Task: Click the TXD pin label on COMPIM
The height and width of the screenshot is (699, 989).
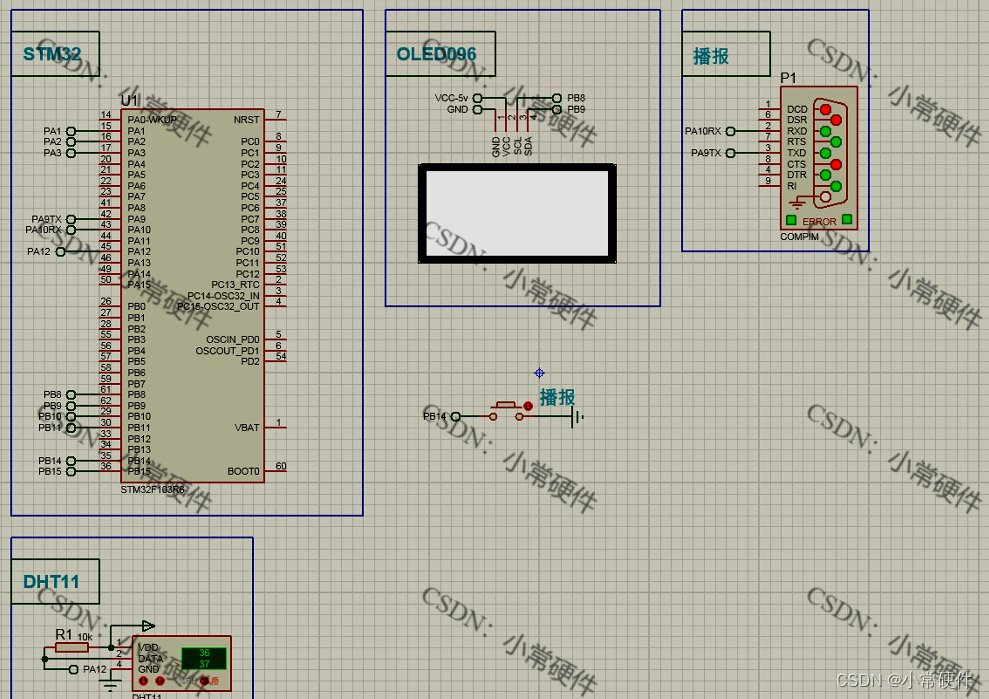Action: (x=796, y=153)
